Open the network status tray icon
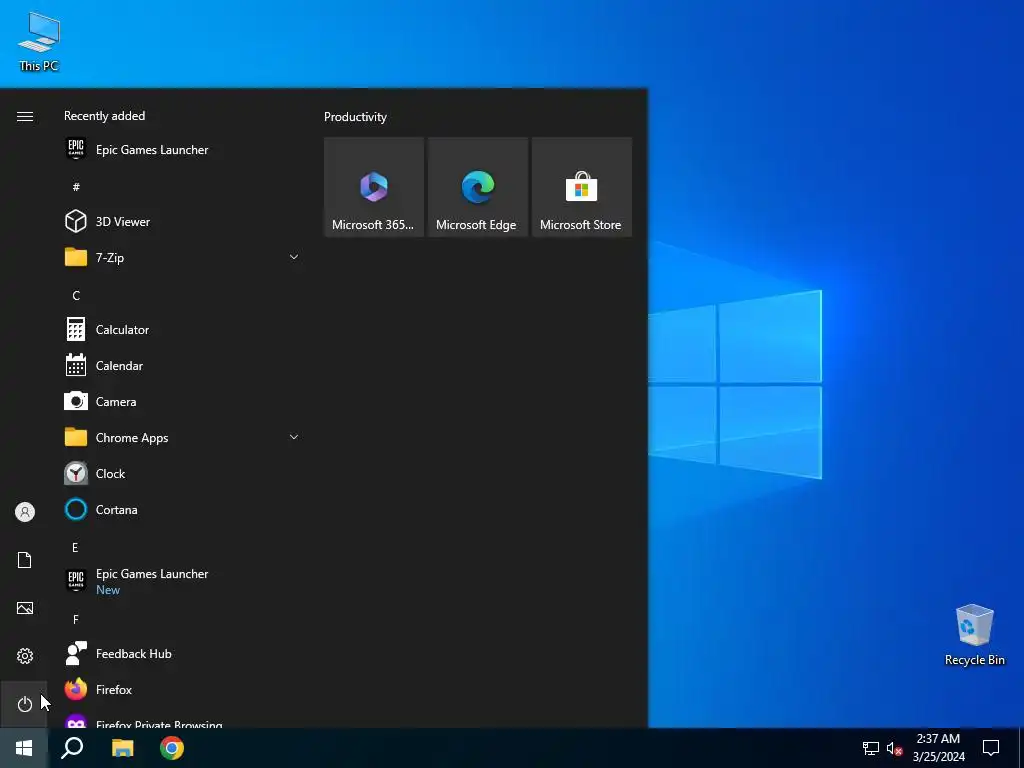The width and height of the screenshot is (1024, 768). coord(871,748)
